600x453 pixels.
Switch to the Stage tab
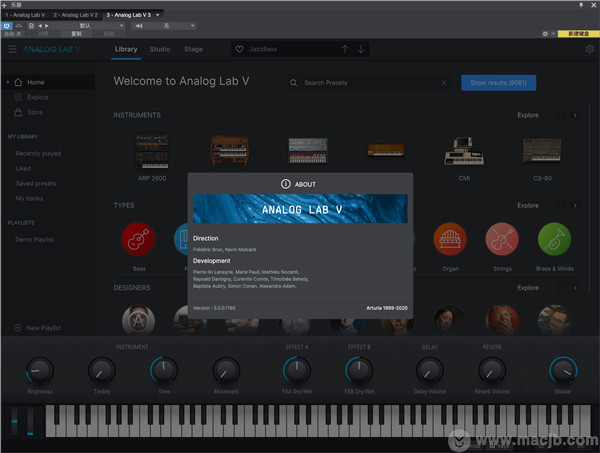(194, 49)
